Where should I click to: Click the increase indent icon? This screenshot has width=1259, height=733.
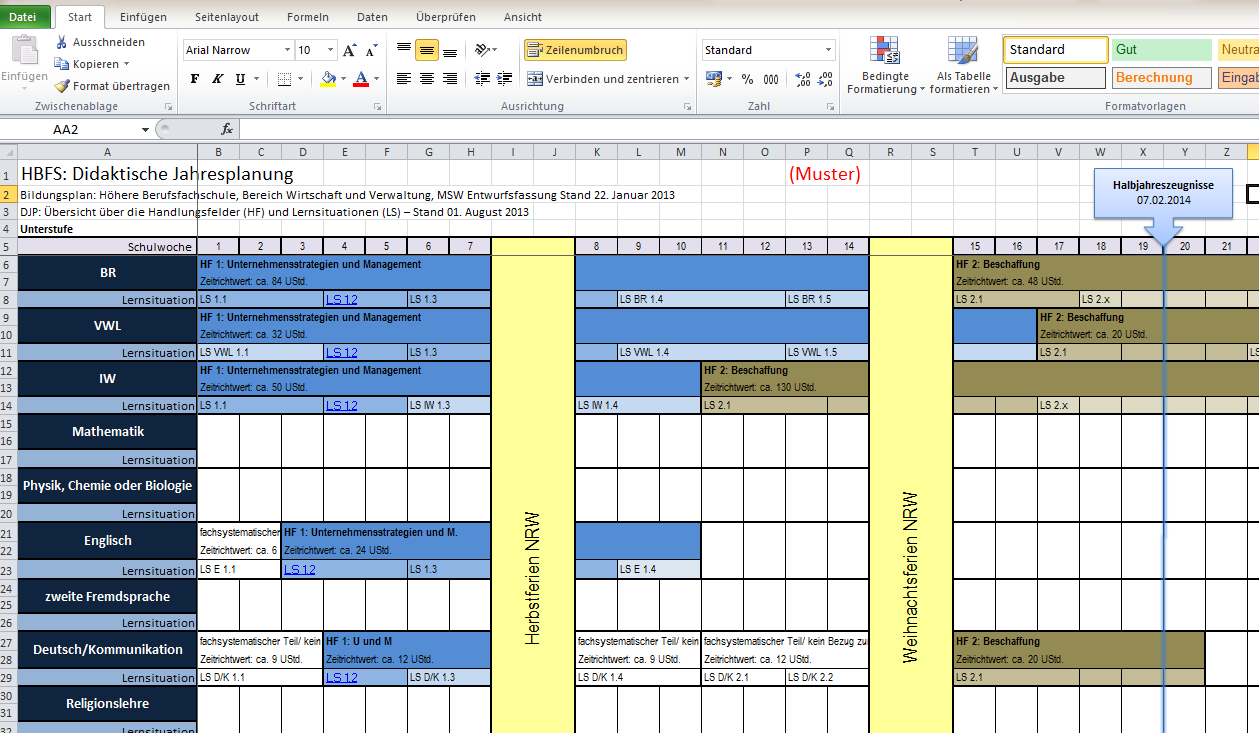tap(505, 79)
